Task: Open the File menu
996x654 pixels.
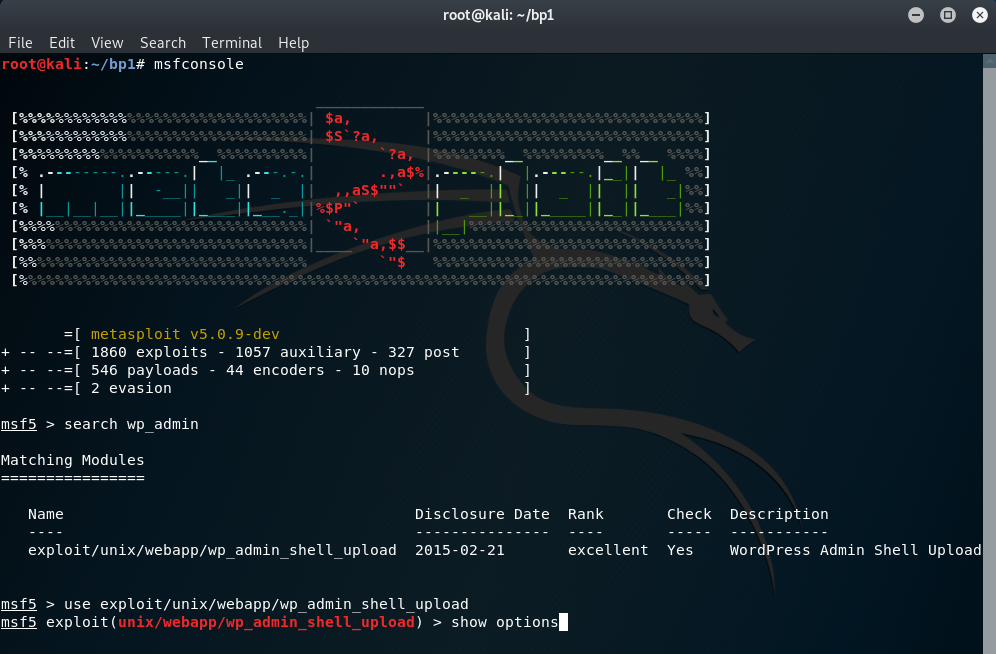Action: click(x=20, y=43)
